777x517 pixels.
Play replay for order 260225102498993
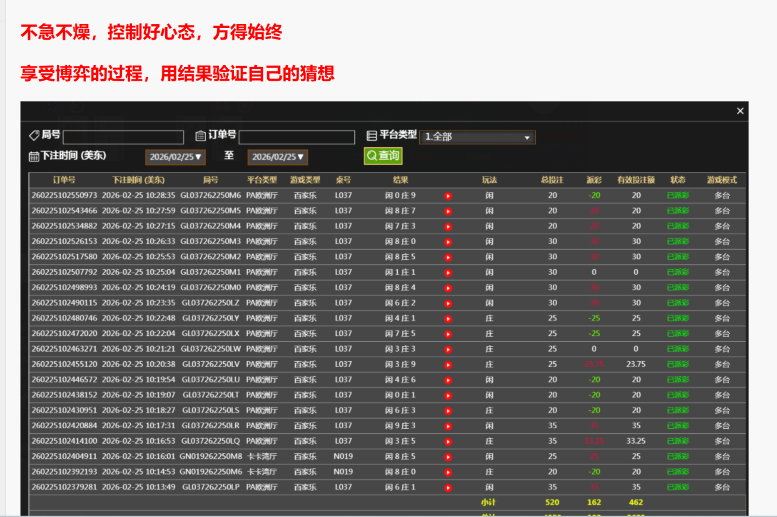pos(448,288)
